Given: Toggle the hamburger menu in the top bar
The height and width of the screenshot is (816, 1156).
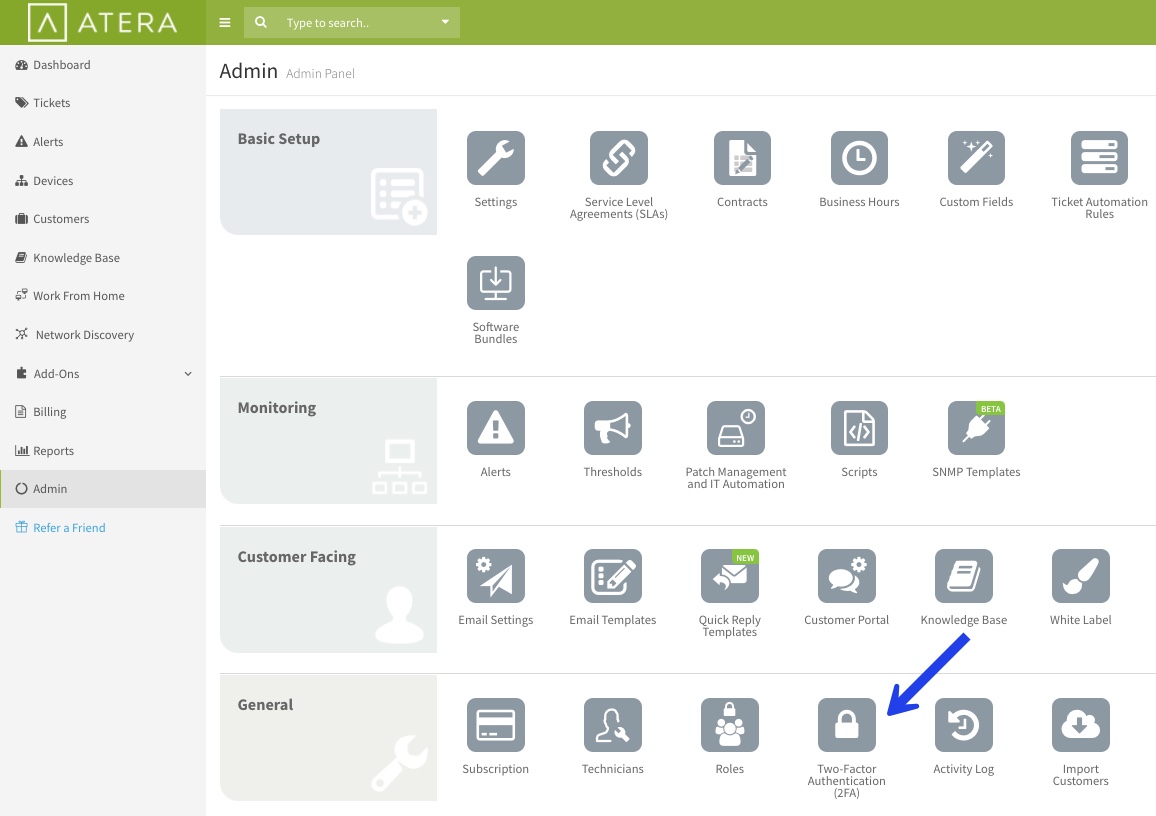Looking at the screenshot, I should point(225,23).
